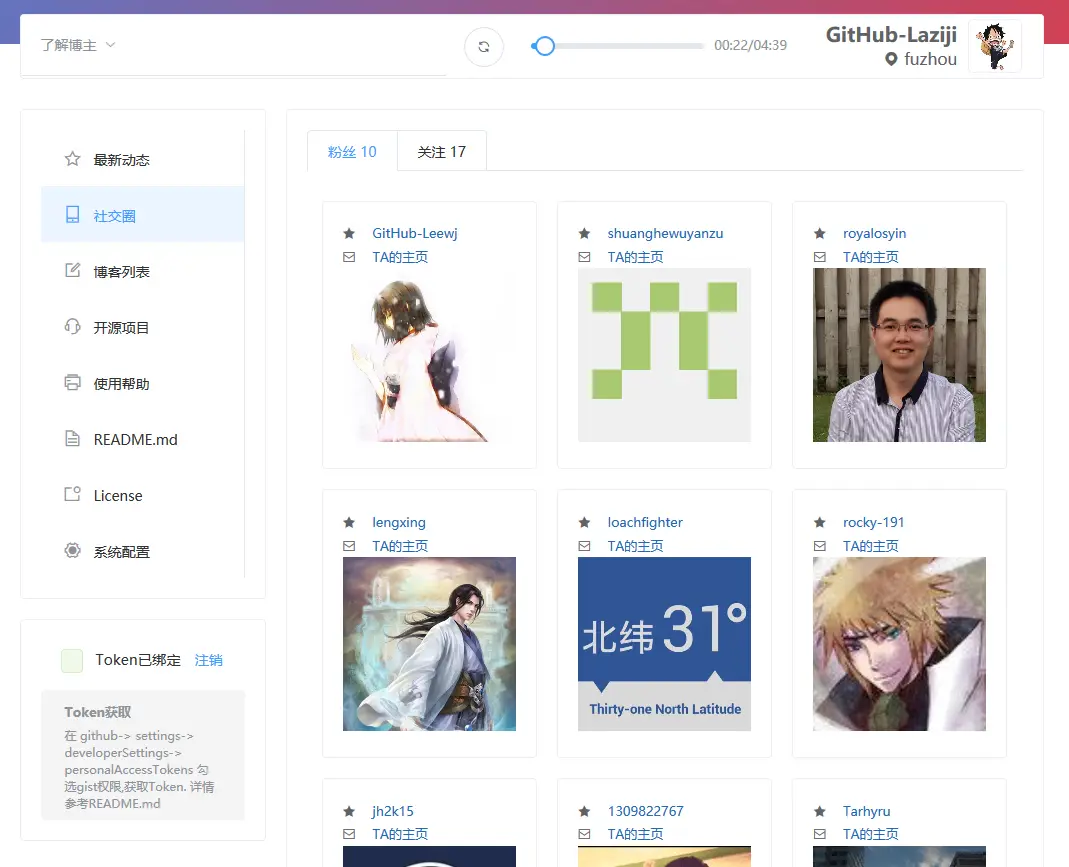1069x867 pixels.
Task: Click the star icon next to jh2k15
Action: (349, 812)
